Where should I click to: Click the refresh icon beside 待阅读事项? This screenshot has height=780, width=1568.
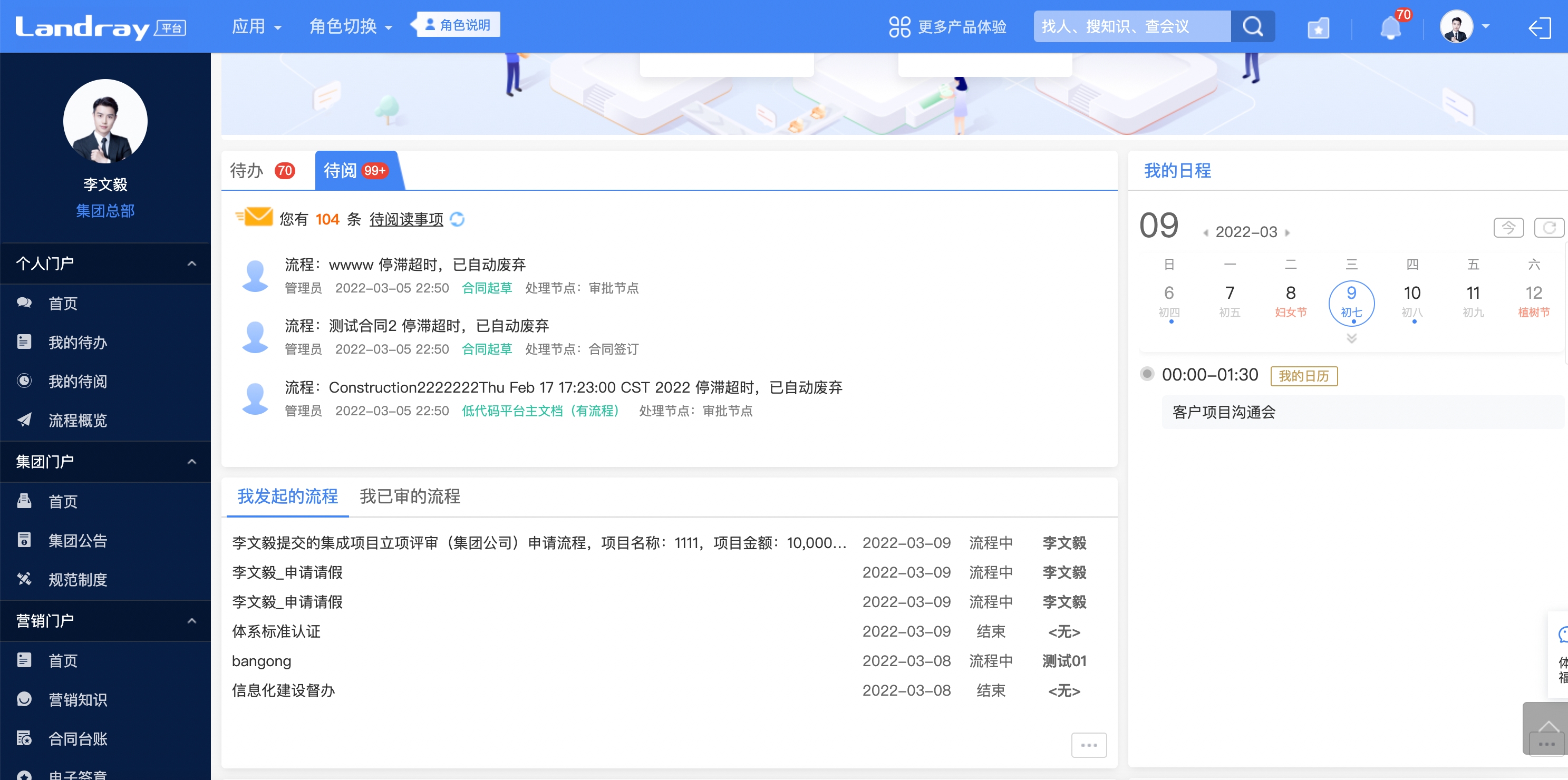[457, 219]
